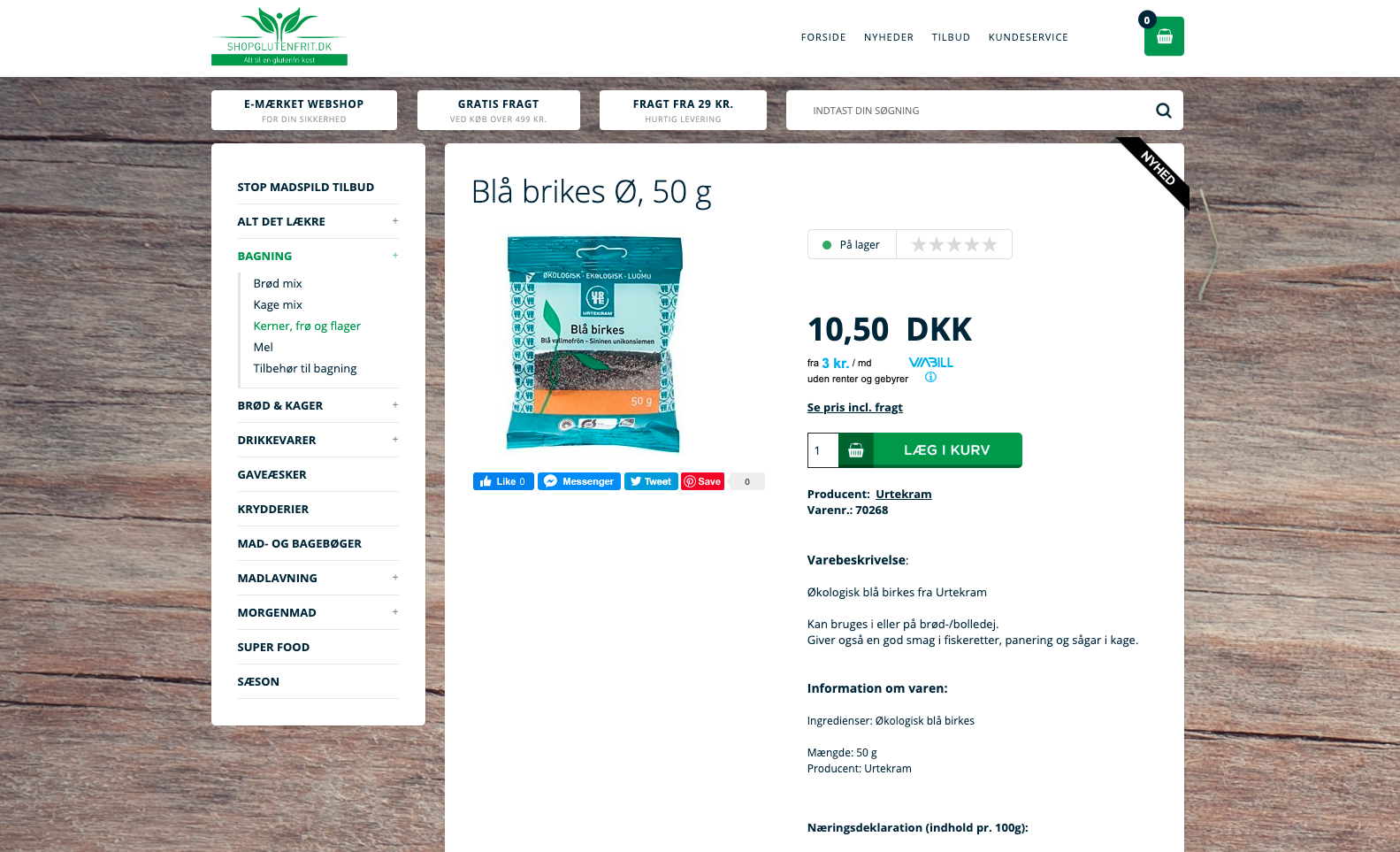Screen dimensions: 1400x852
Task: Click the Se pris incl. fragt link
Action: (x=854, y=407)
